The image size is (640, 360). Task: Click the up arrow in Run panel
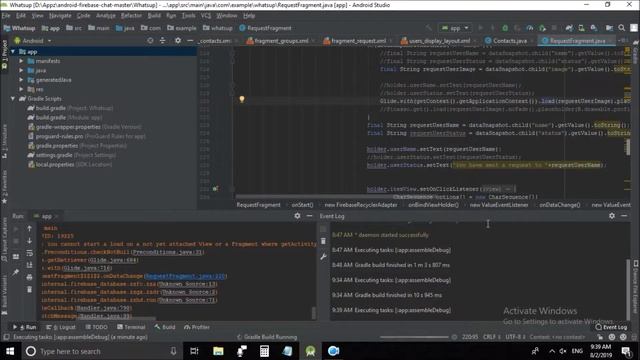[29, 229]
